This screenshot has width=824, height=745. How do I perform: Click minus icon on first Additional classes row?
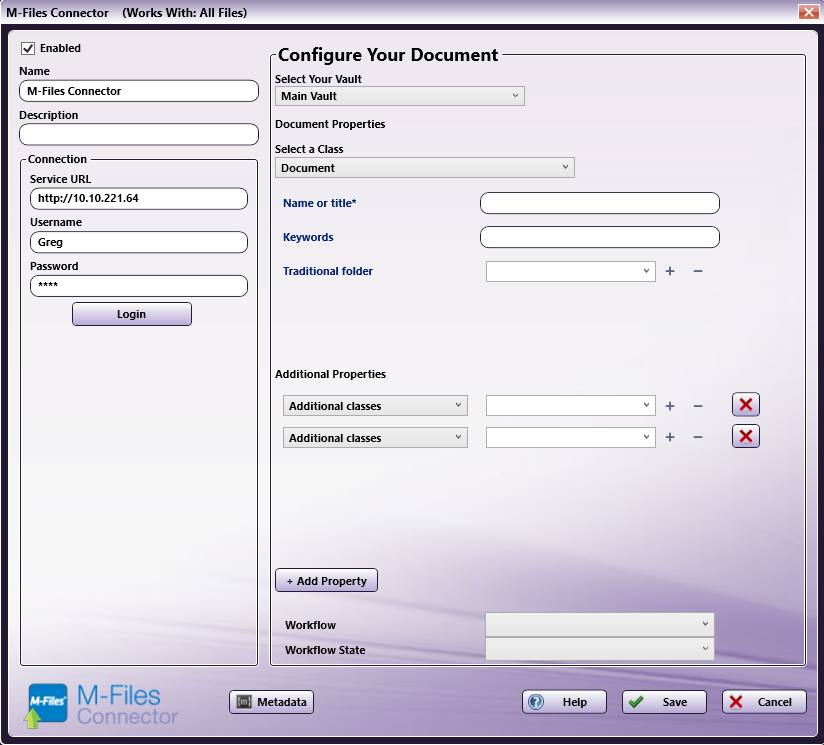(x=698, y=406)
